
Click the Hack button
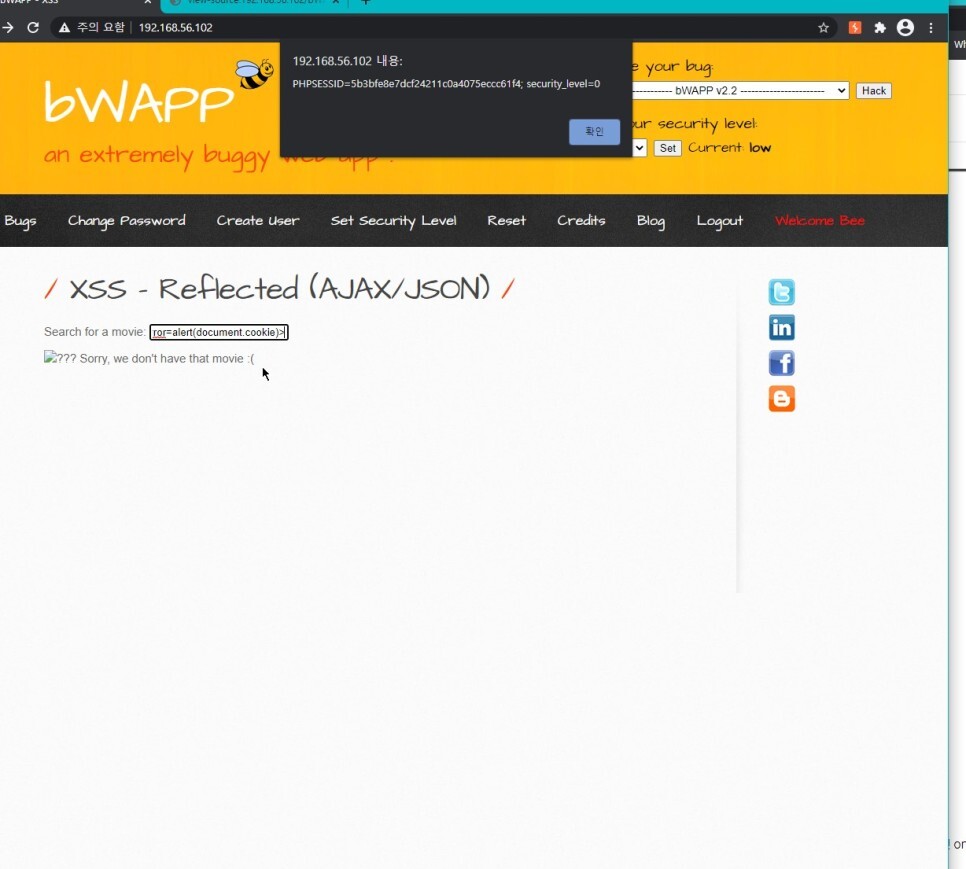pyautogui.click(x=874, y=91)
